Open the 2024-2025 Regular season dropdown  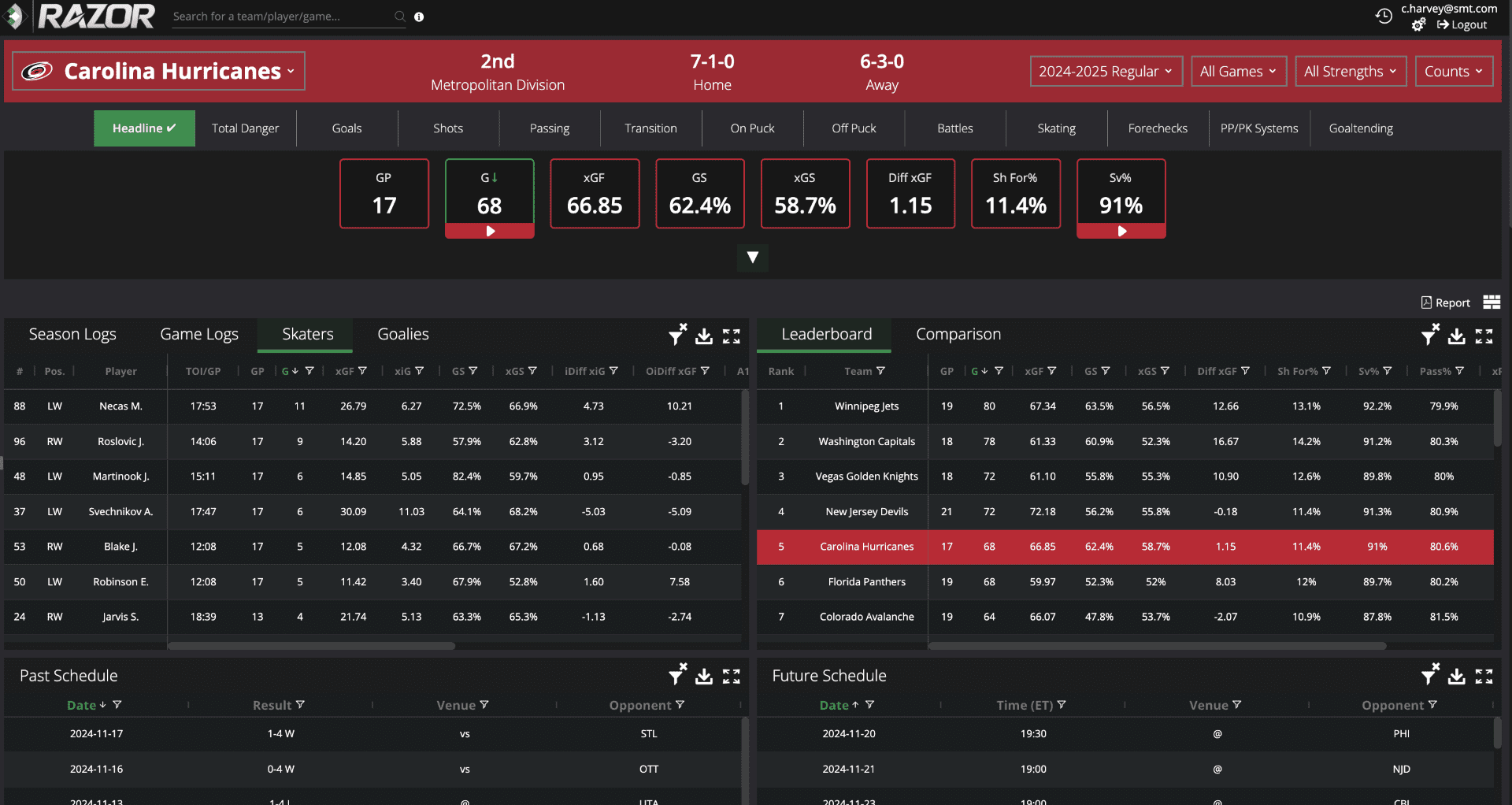(1106, 72)
